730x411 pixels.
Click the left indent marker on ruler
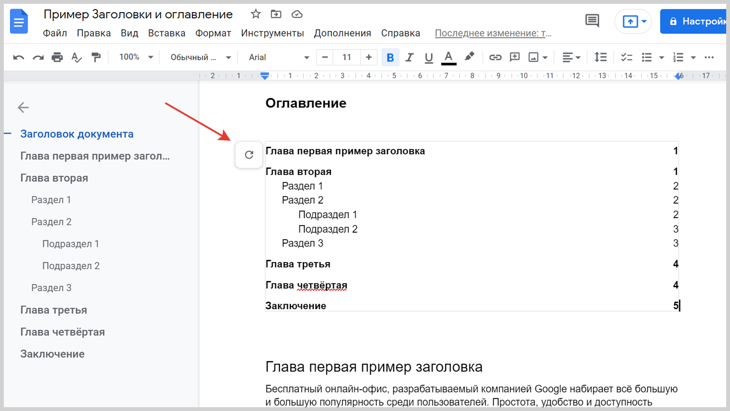[264, 76]
